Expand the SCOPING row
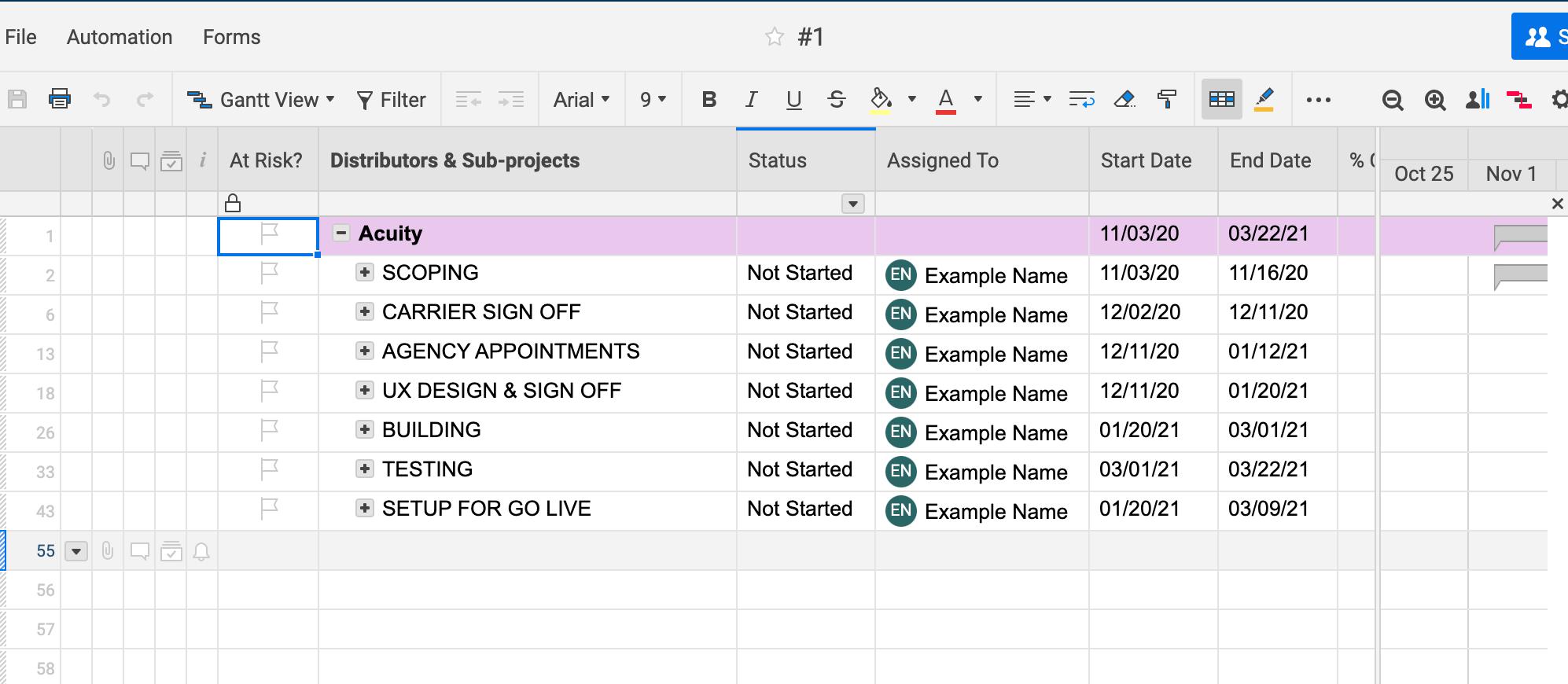Screen dimensions: 1568x684 click(x=364, y=272)
